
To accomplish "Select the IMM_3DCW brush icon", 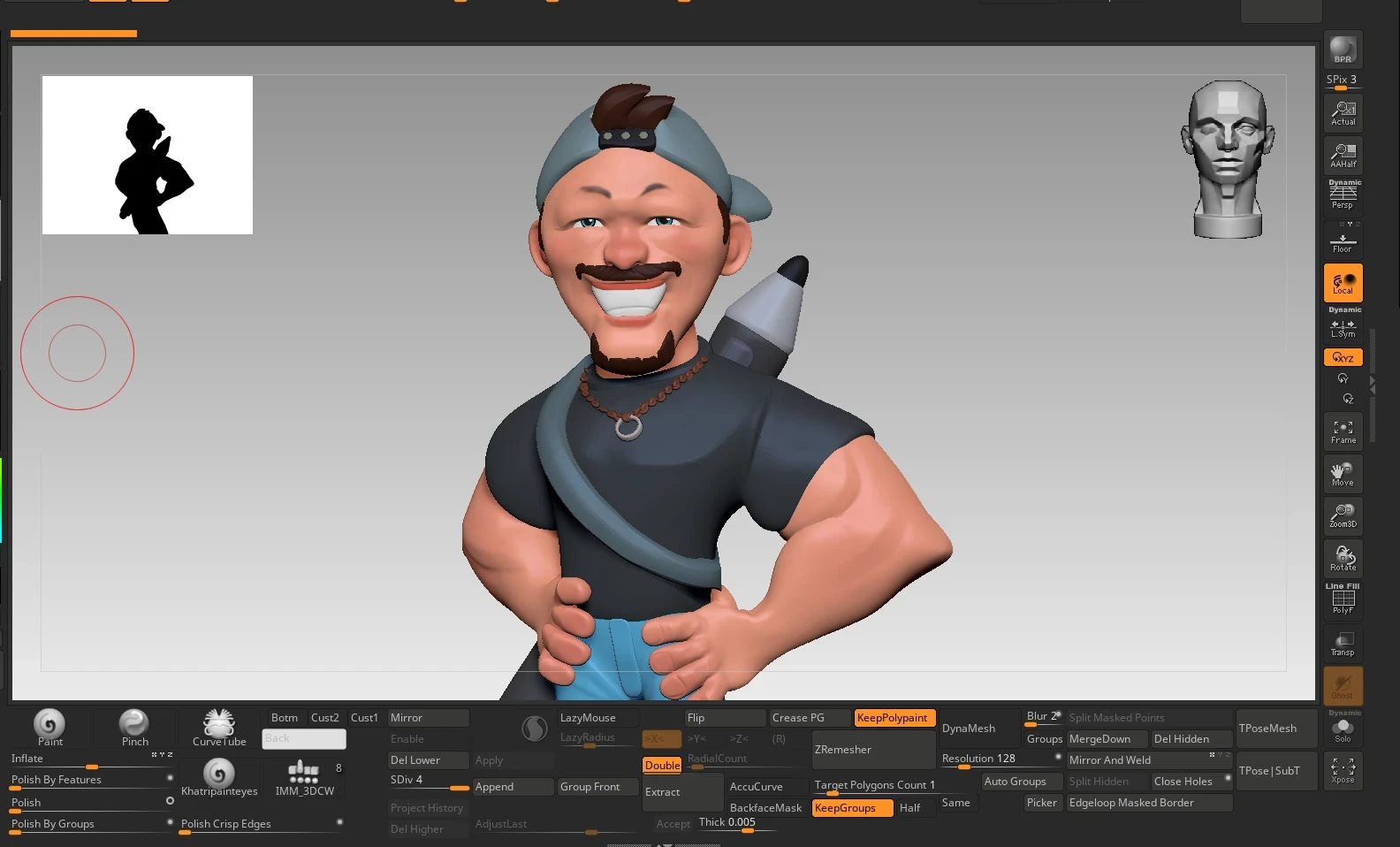I will click(304, 777).
